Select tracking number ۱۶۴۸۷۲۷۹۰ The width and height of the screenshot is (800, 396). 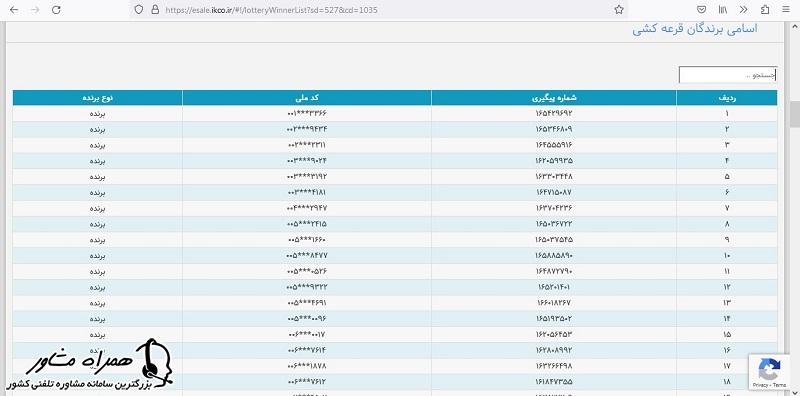(x=554, y=271)
